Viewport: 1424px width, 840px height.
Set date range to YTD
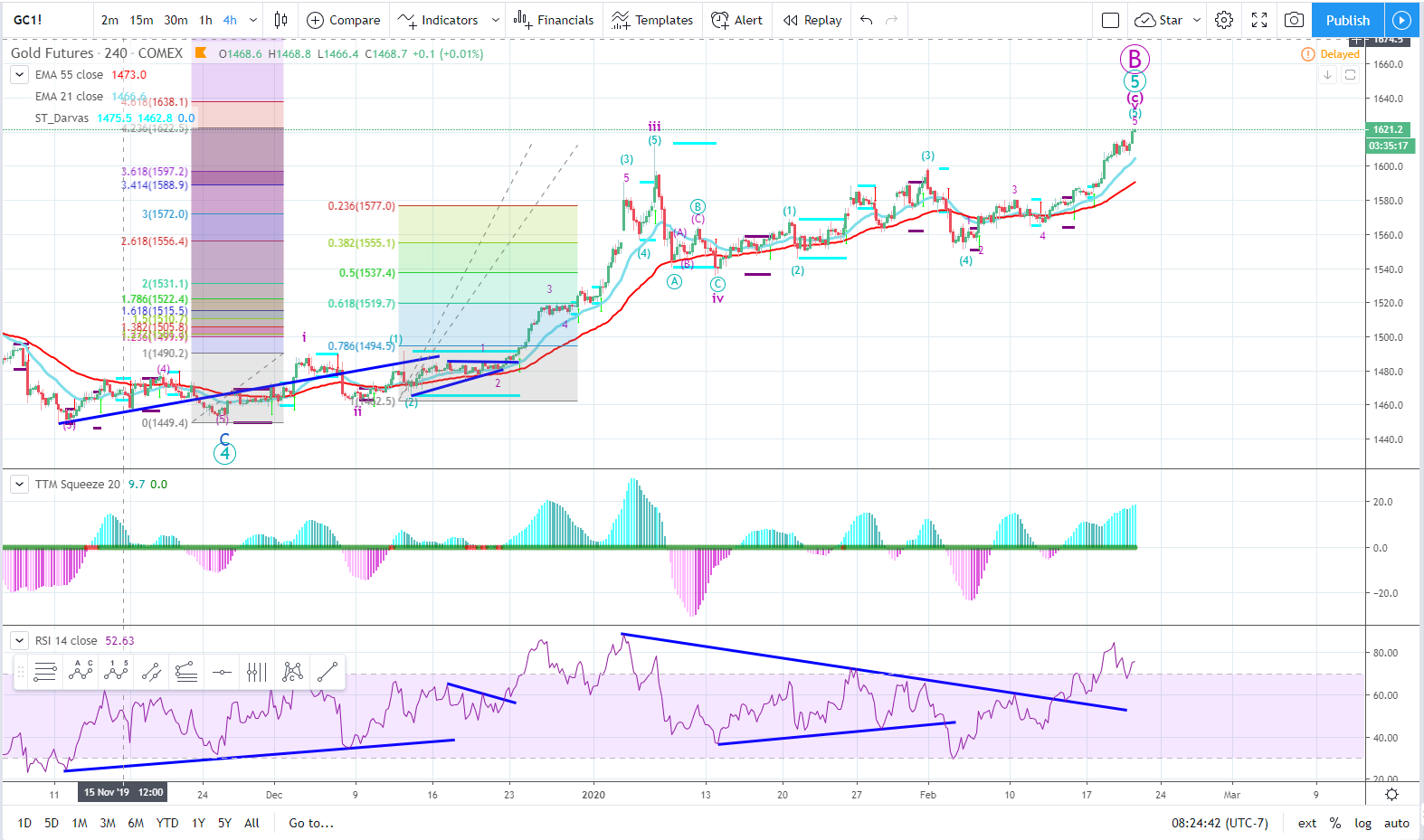[x=167, y=823]
